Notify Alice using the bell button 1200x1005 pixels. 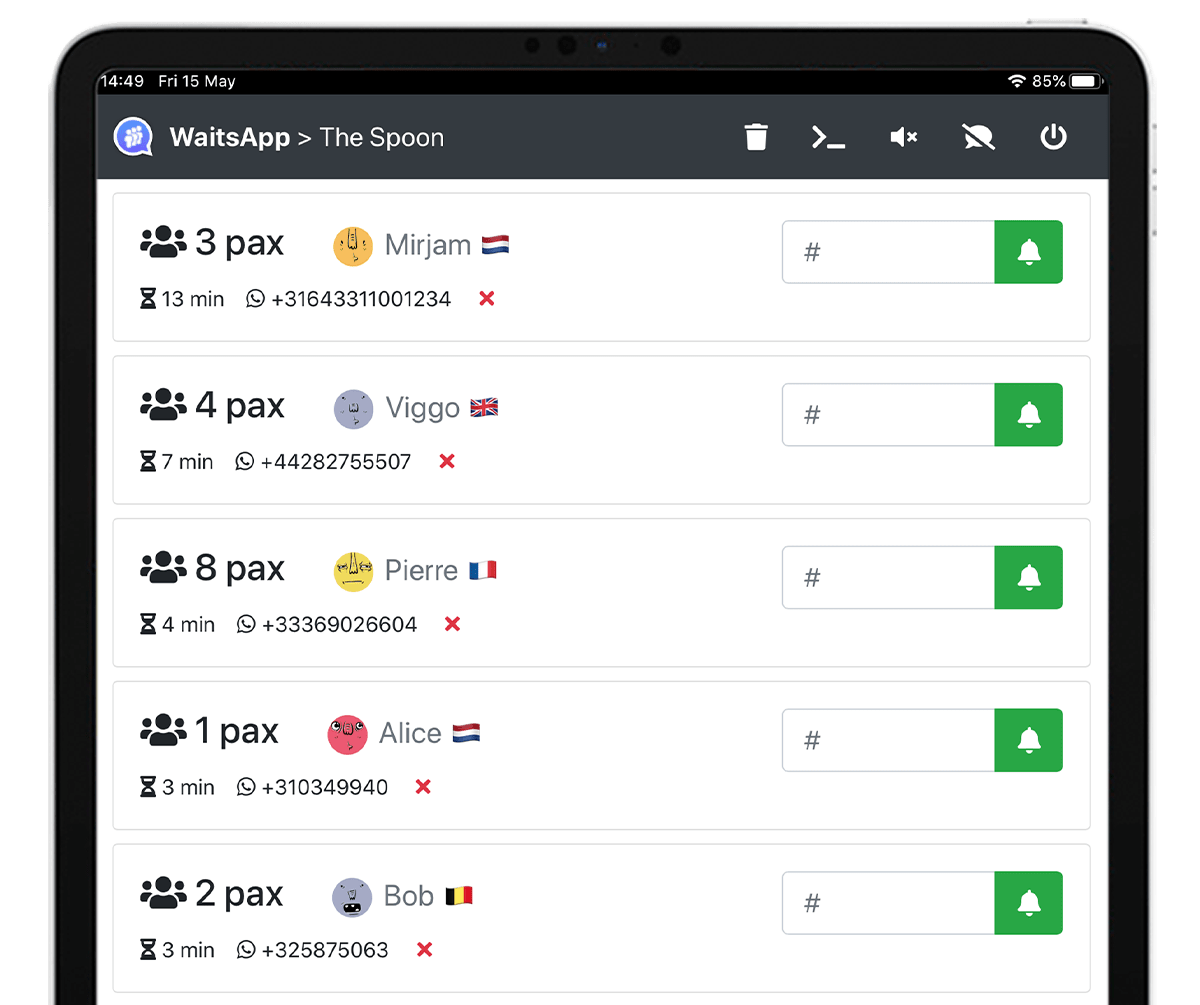coord(1028,740)
